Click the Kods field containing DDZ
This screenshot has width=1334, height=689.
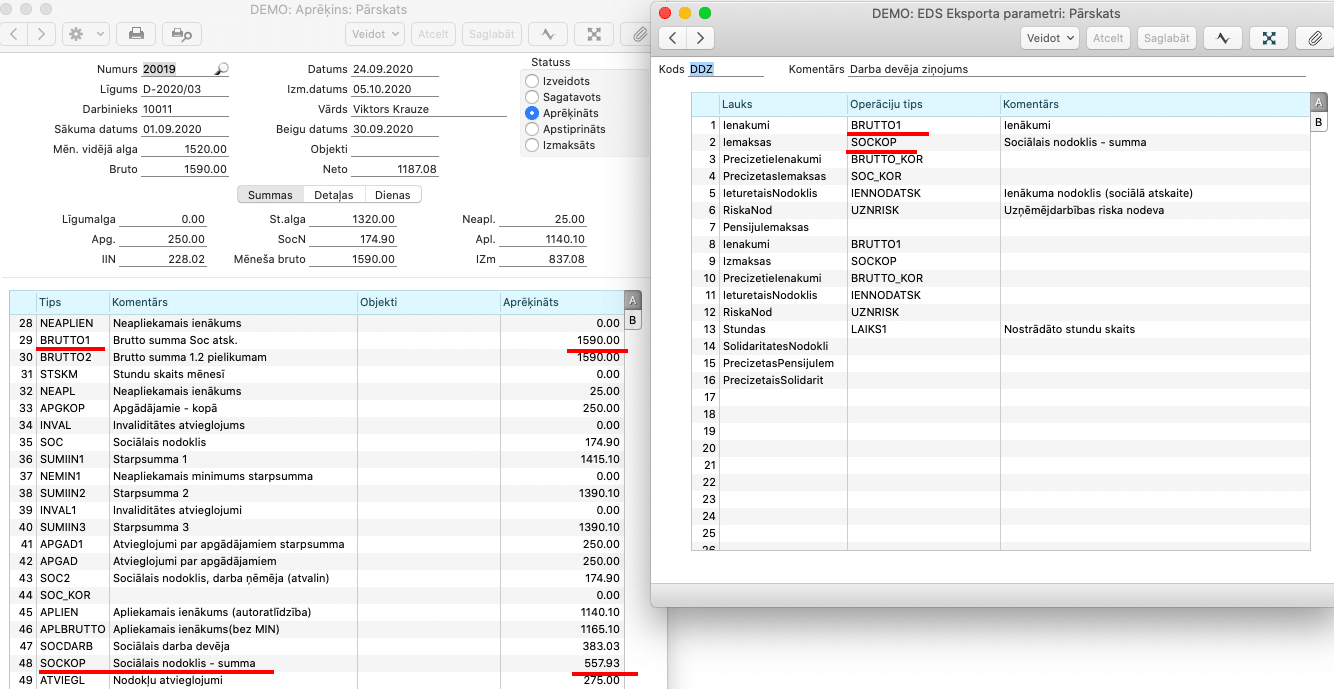point(725,70)
